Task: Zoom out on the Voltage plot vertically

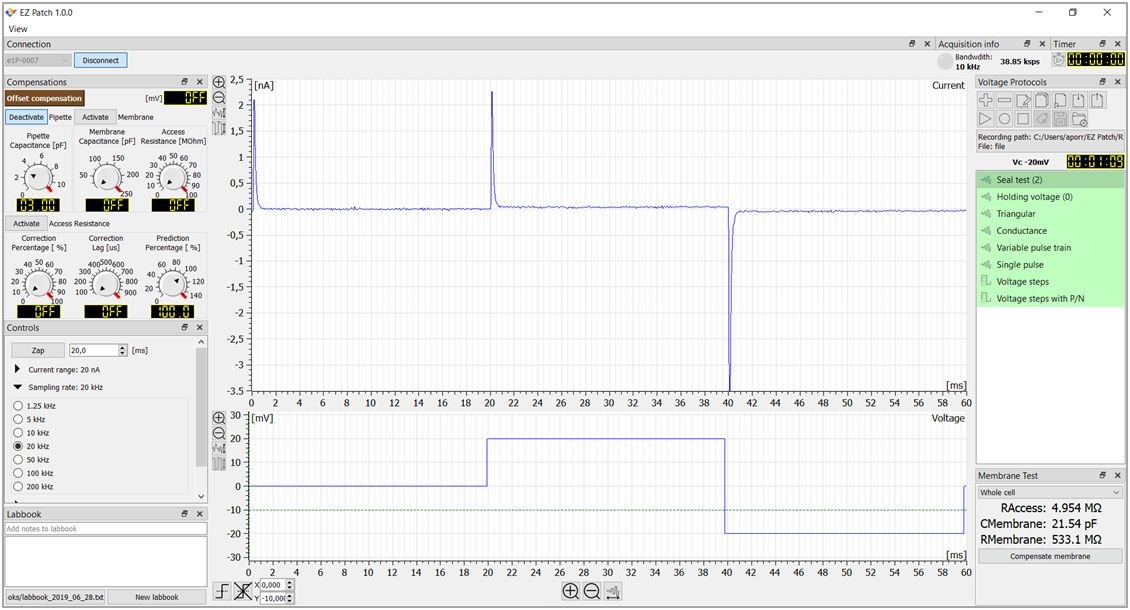Action: 219,433
